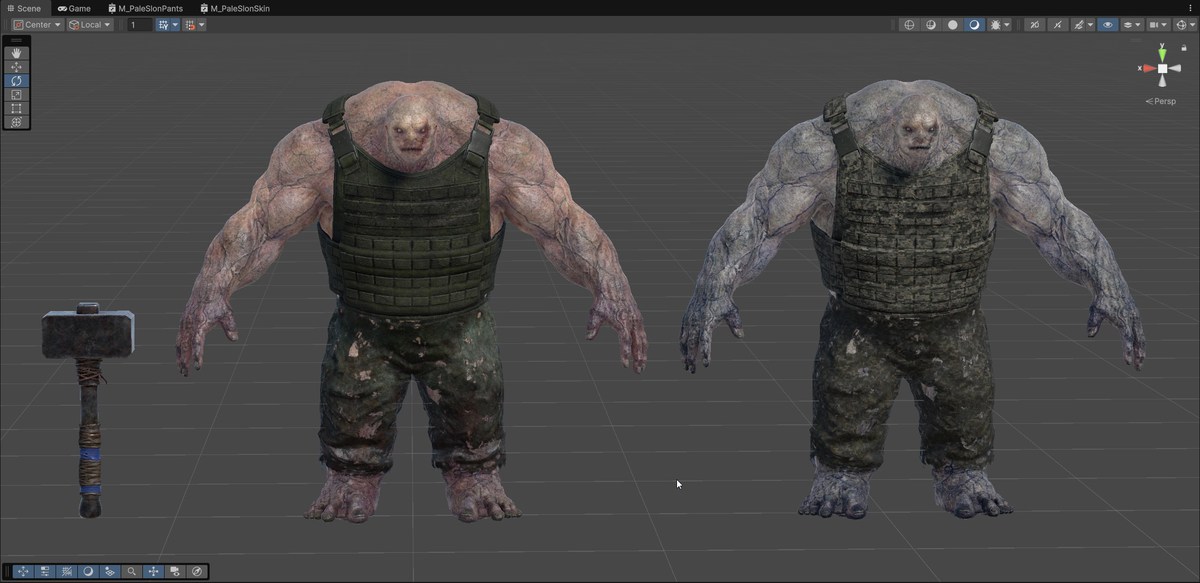Open snap increment dropdown arrow
This screenshot has width=1200, height=583.
click(202, 25)
